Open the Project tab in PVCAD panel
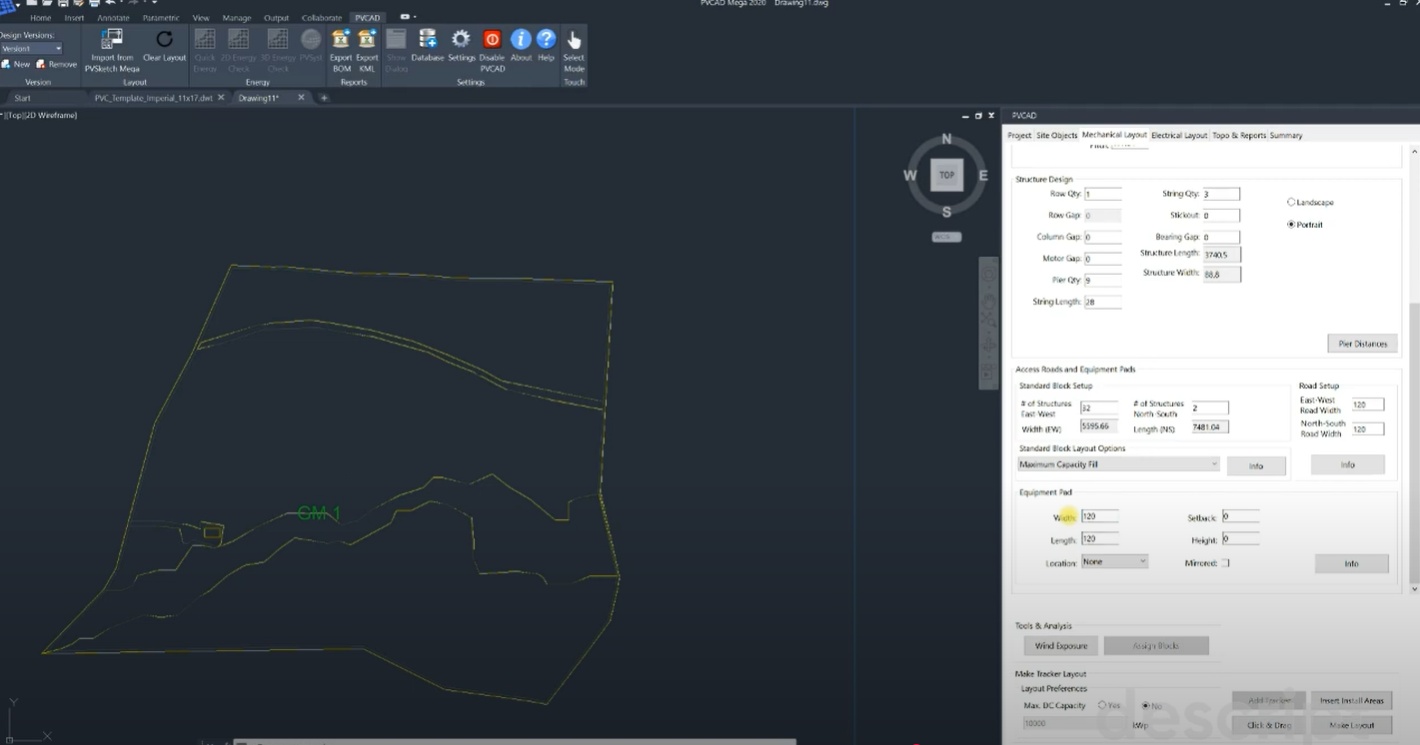Screen dimensions: 1420x745 point(1019,135)
